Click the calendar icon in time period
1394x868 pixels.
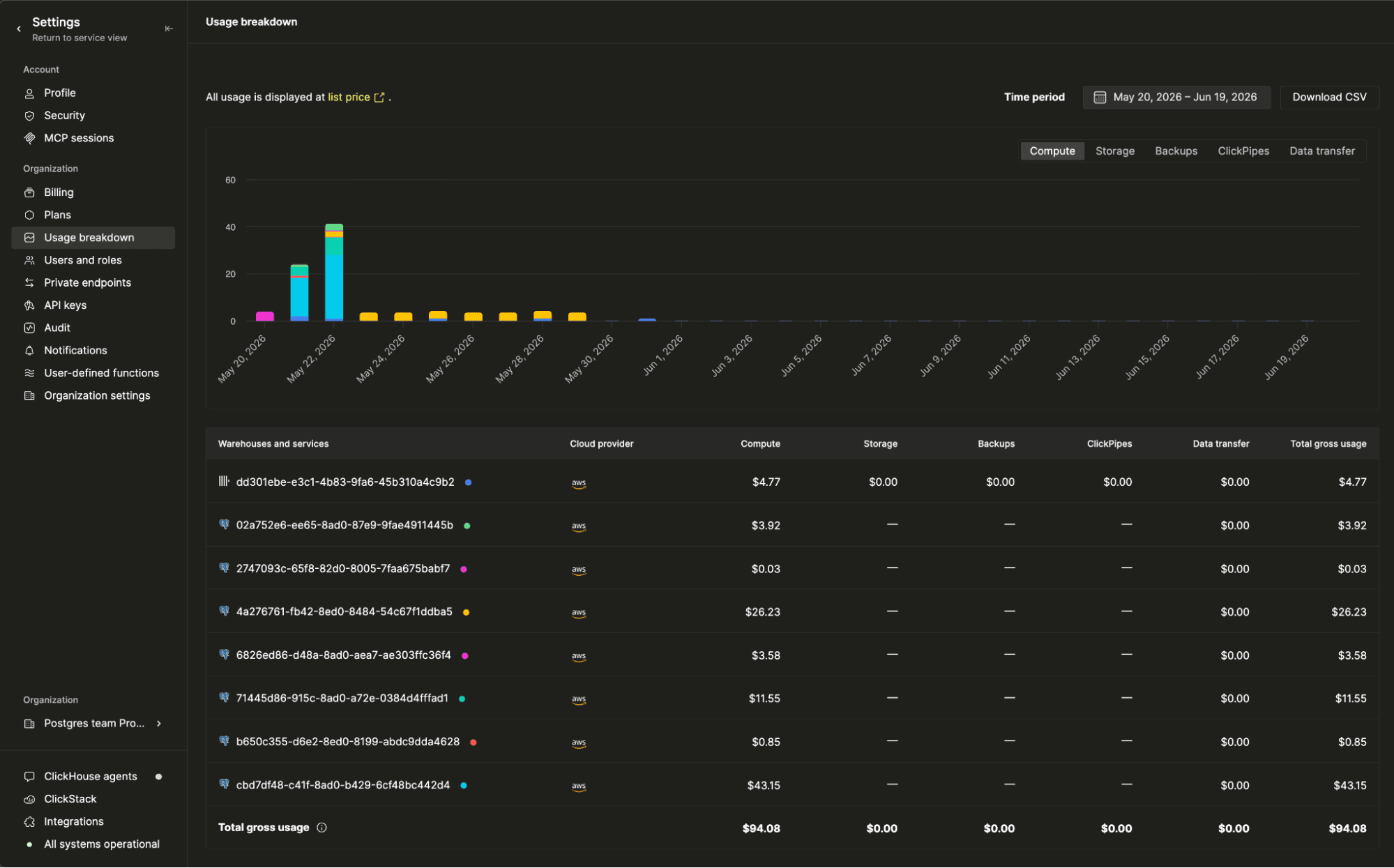1100,97
